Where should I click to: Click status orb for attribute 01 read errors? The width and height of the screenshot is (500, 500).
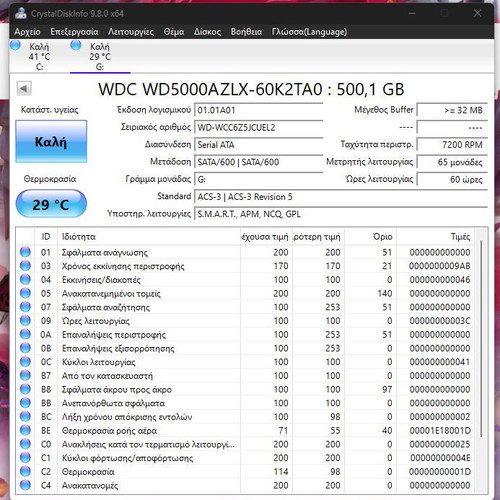click(25, 252)
